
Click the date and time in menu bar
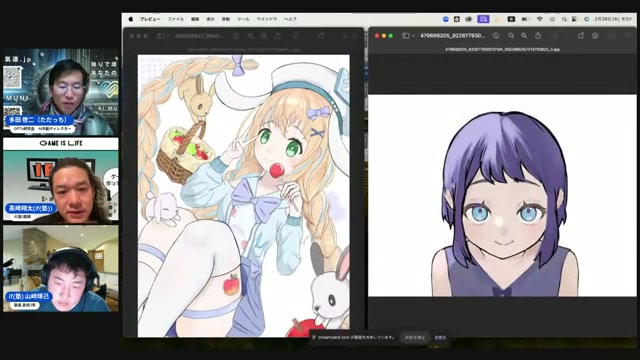(613, 19)
